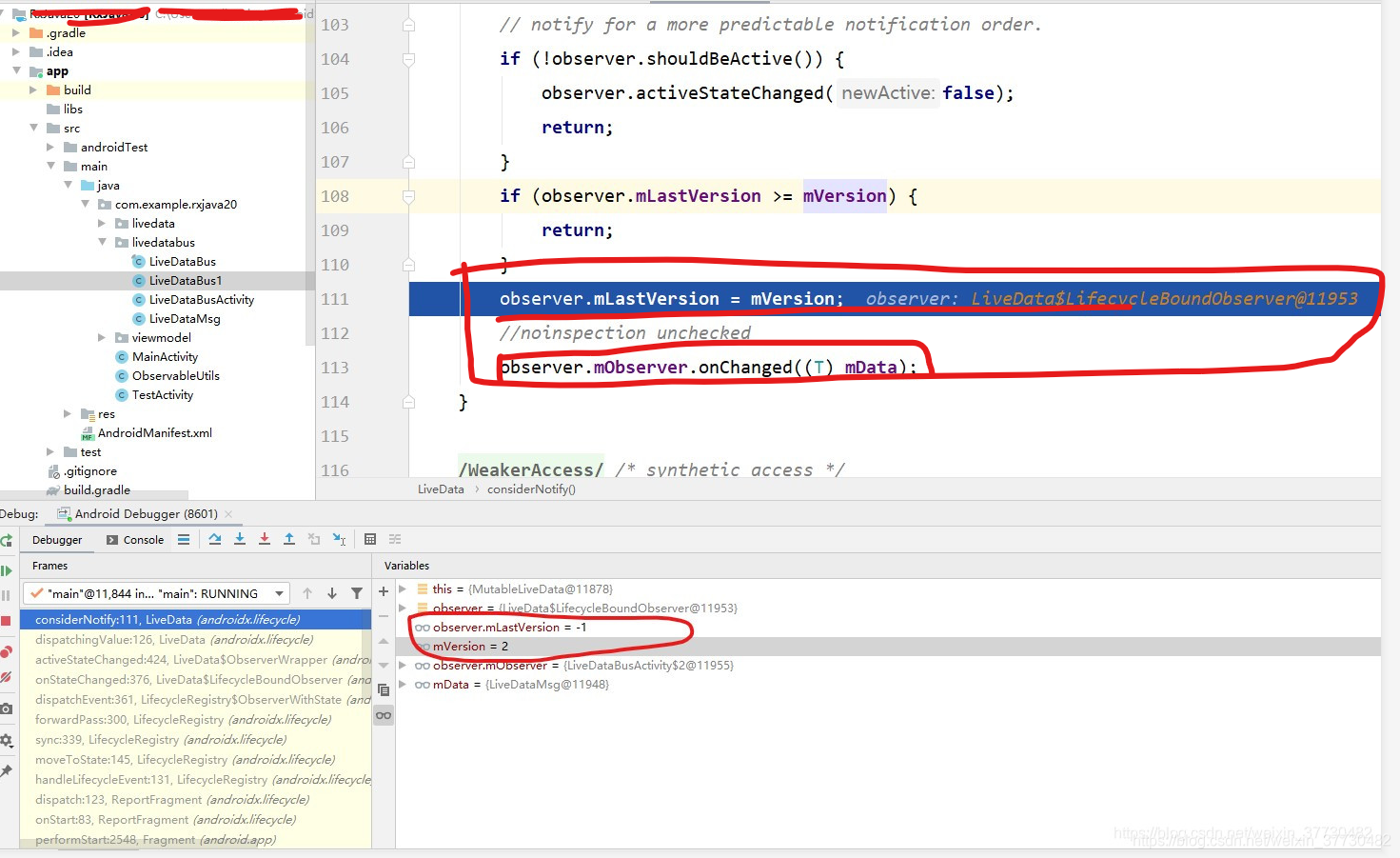Expand the androidTest folder
This screenshot has width=1400, height=858.
pyautogui.click(x=50, y=147)
